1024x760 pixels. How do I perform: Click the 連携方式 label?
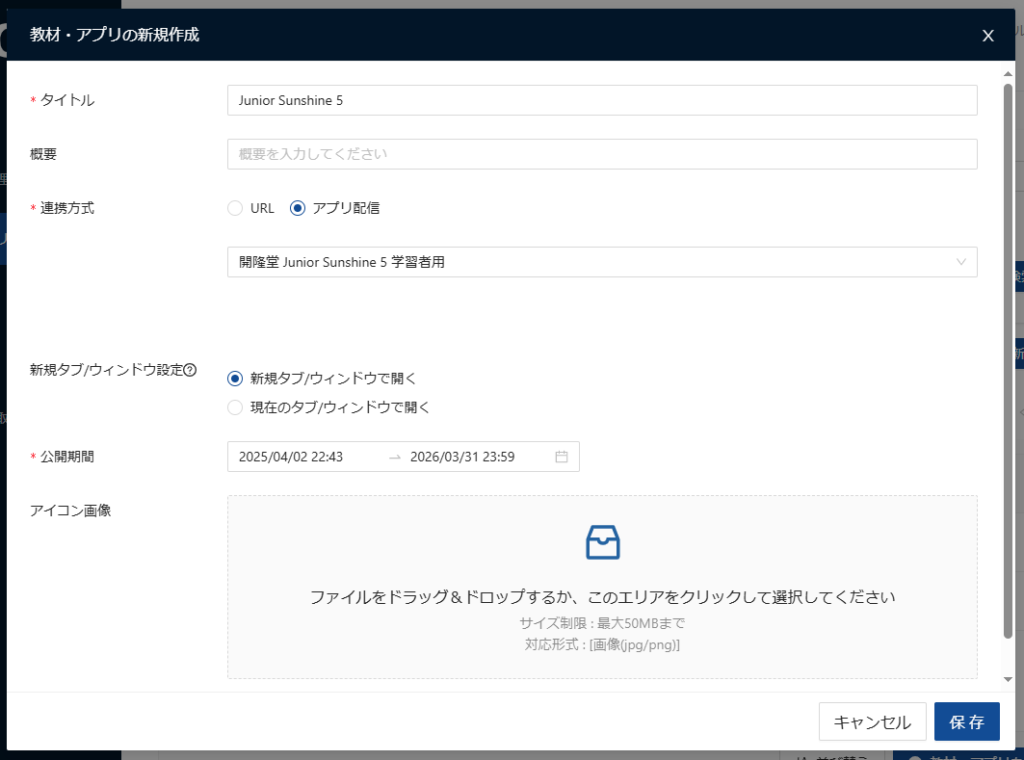(x=67, y=208)
